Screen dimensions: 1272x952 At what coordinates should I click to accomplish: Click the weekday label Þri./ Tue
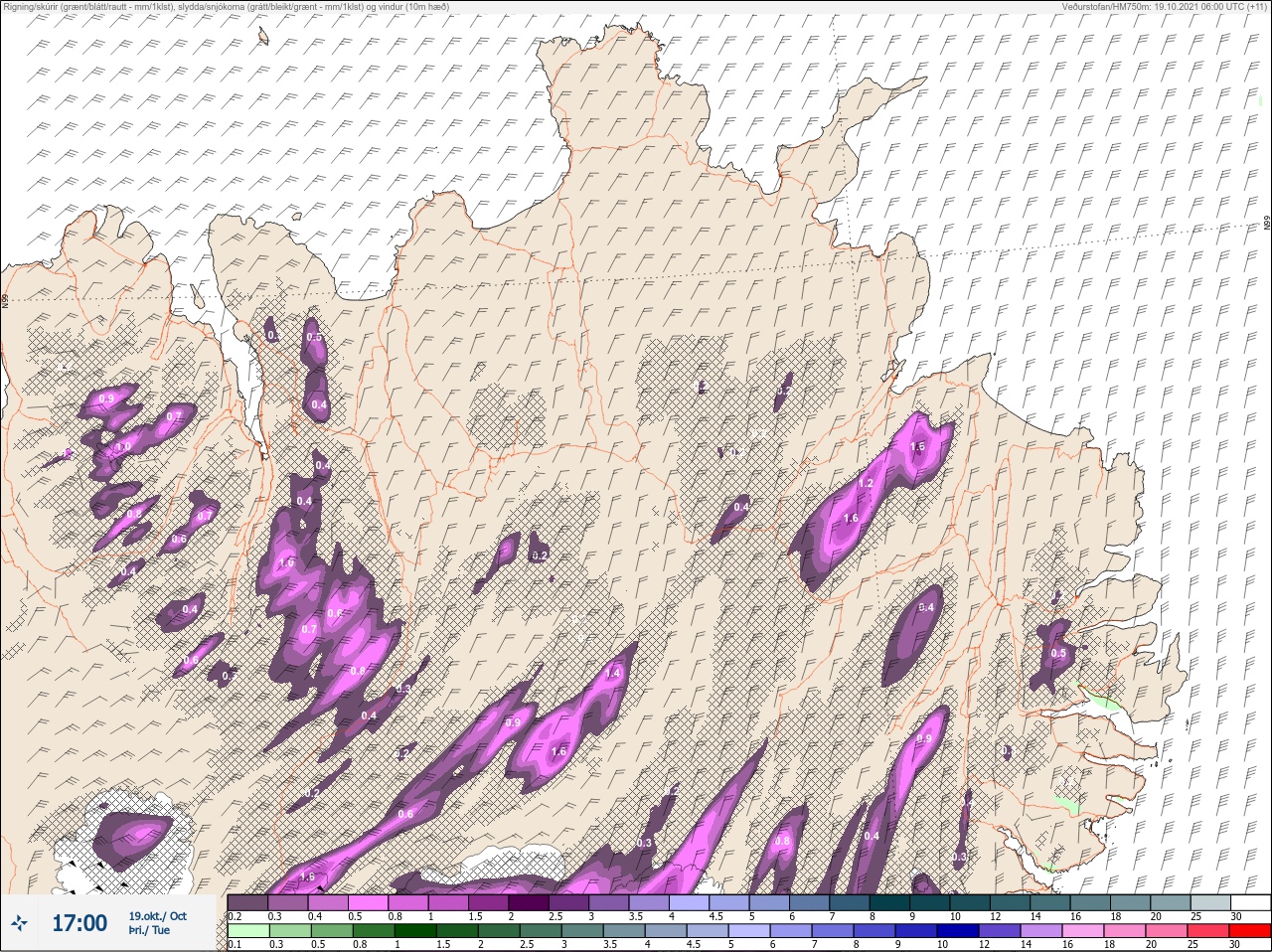click(x=149, y=930)
